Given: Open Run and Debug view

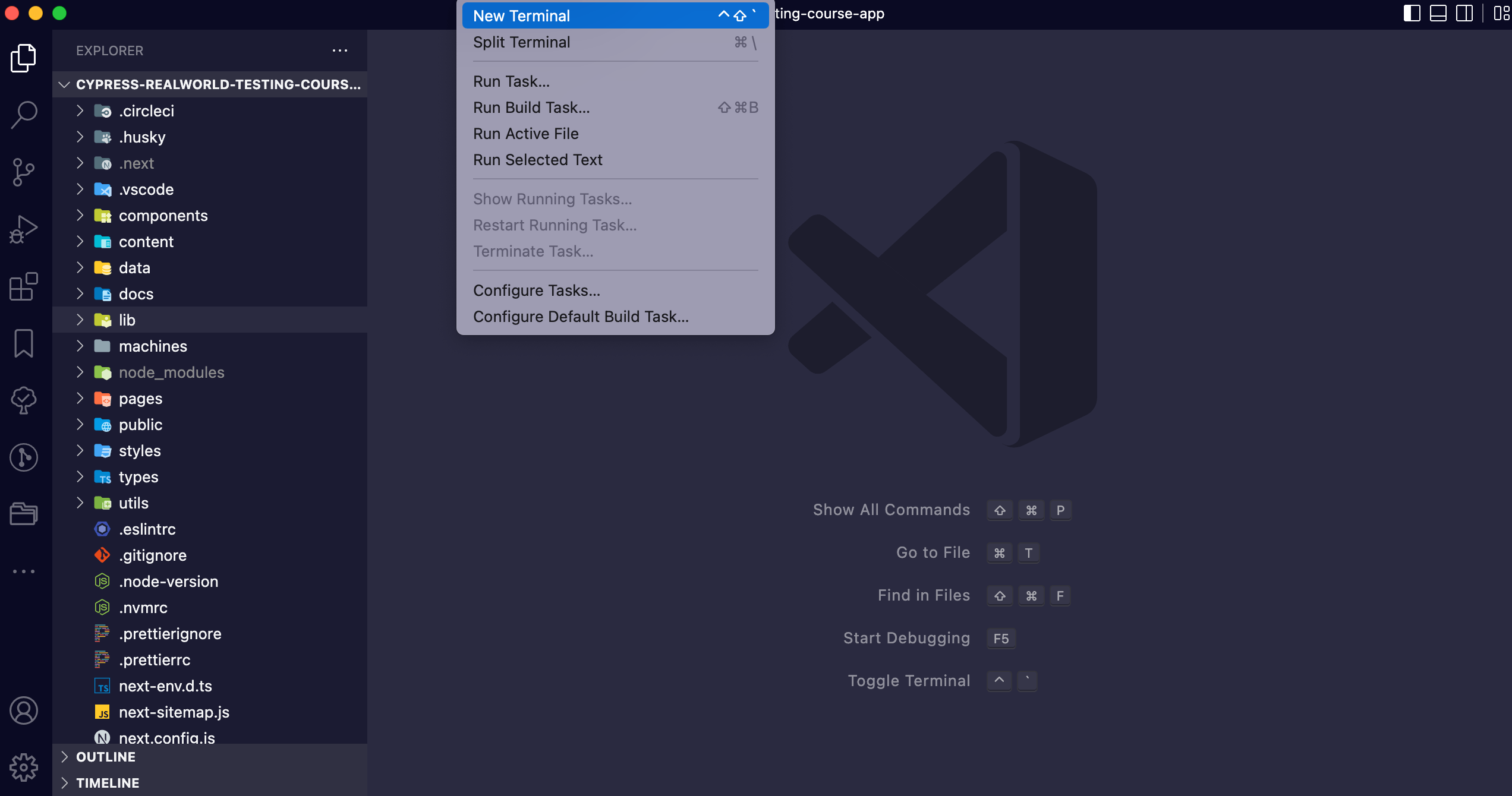Looking at the screenshot, I should (24, 229).
